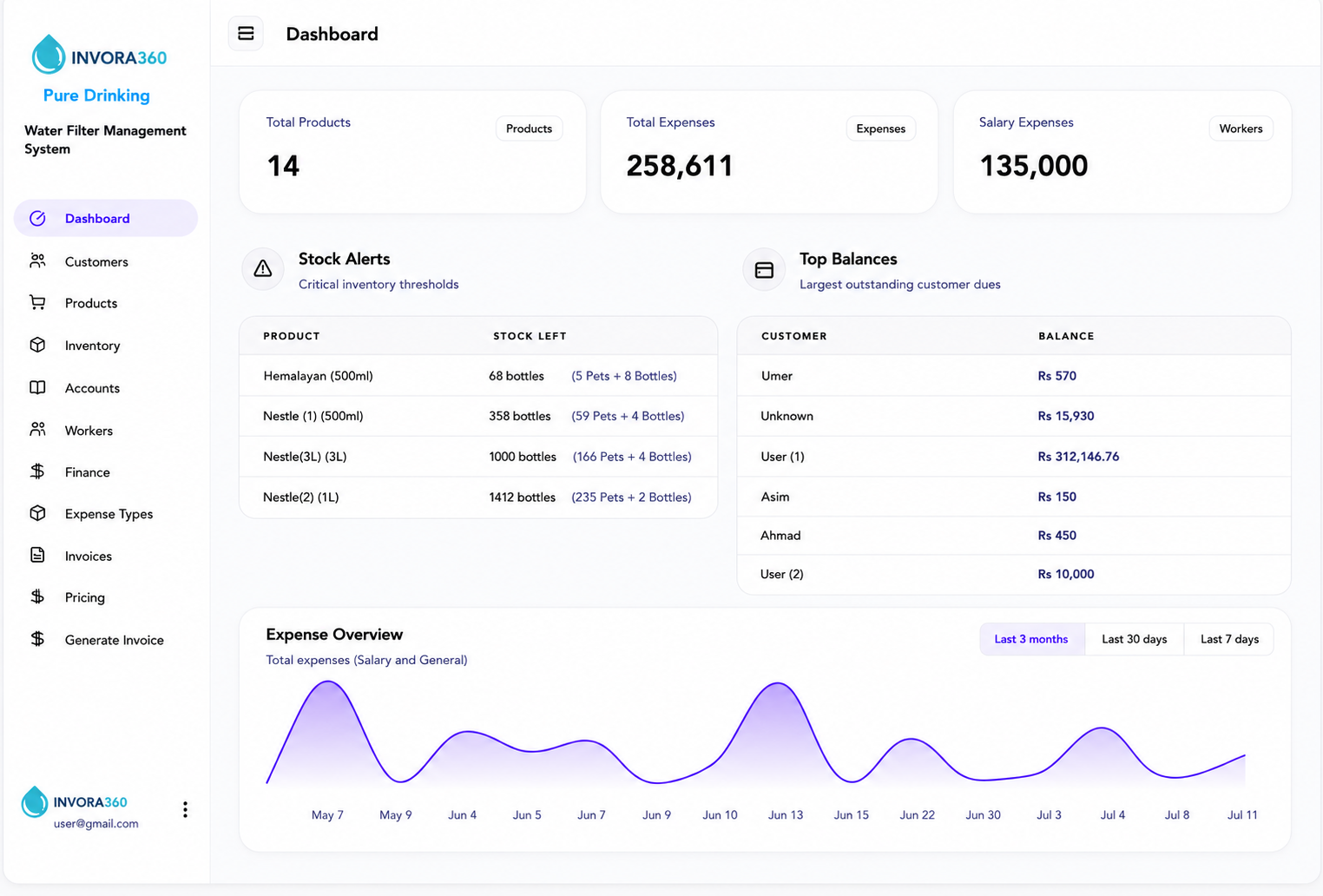Click the Generate Invoice dollar icon
This screenshot has width=1323, height=896.
coord(37,639)
